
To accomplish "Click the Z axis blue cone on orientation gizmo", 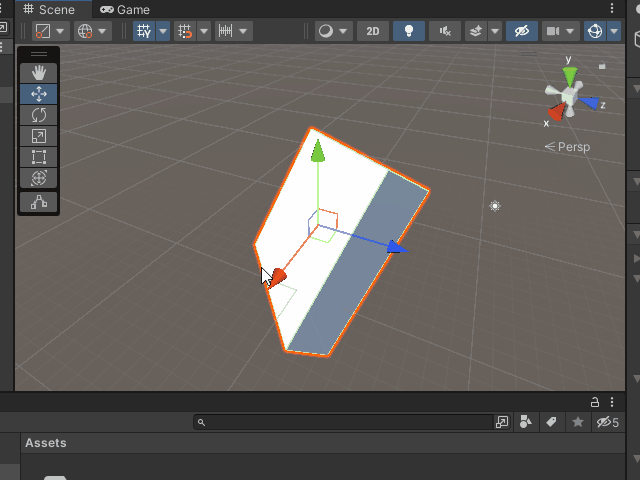I will 590,103.
